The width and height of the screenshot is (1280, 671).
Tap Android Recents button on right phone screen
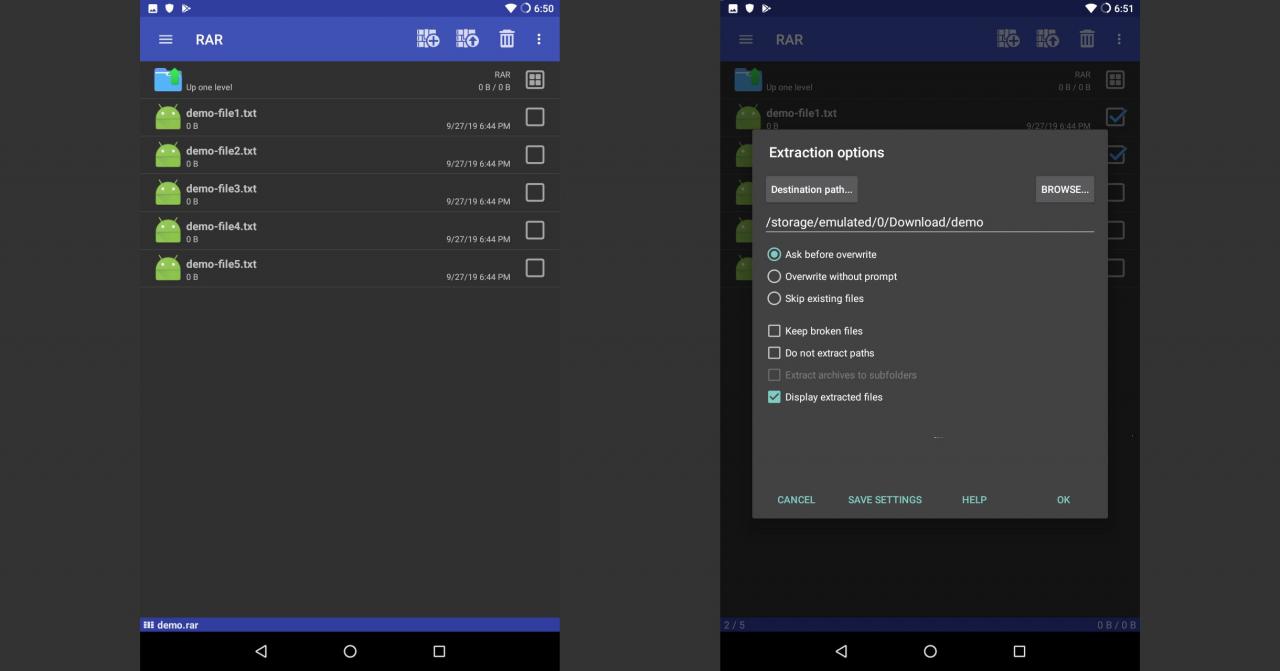[x=1019, y=651]
